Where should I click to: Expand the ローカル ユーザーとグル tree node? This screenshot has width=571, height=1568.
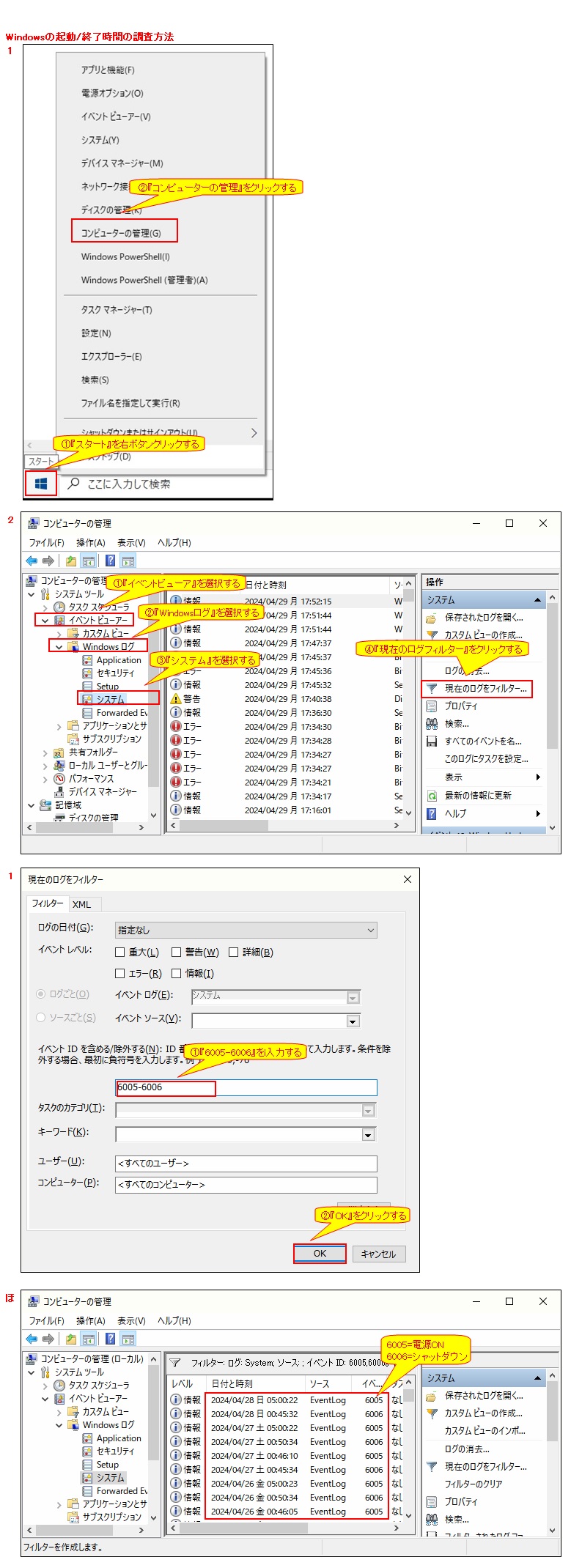(x=45, y=766)
